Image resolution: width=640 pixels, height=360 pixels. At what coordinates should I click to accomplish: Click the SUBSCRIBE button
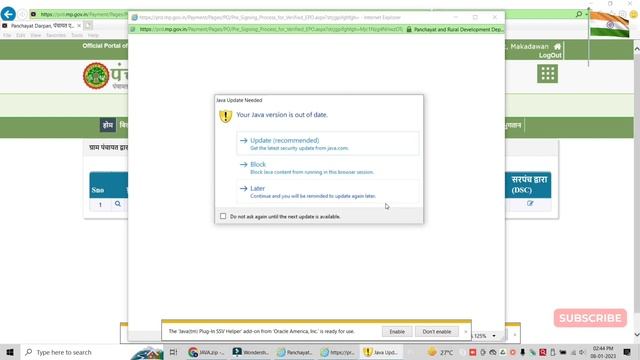(590, 318)
